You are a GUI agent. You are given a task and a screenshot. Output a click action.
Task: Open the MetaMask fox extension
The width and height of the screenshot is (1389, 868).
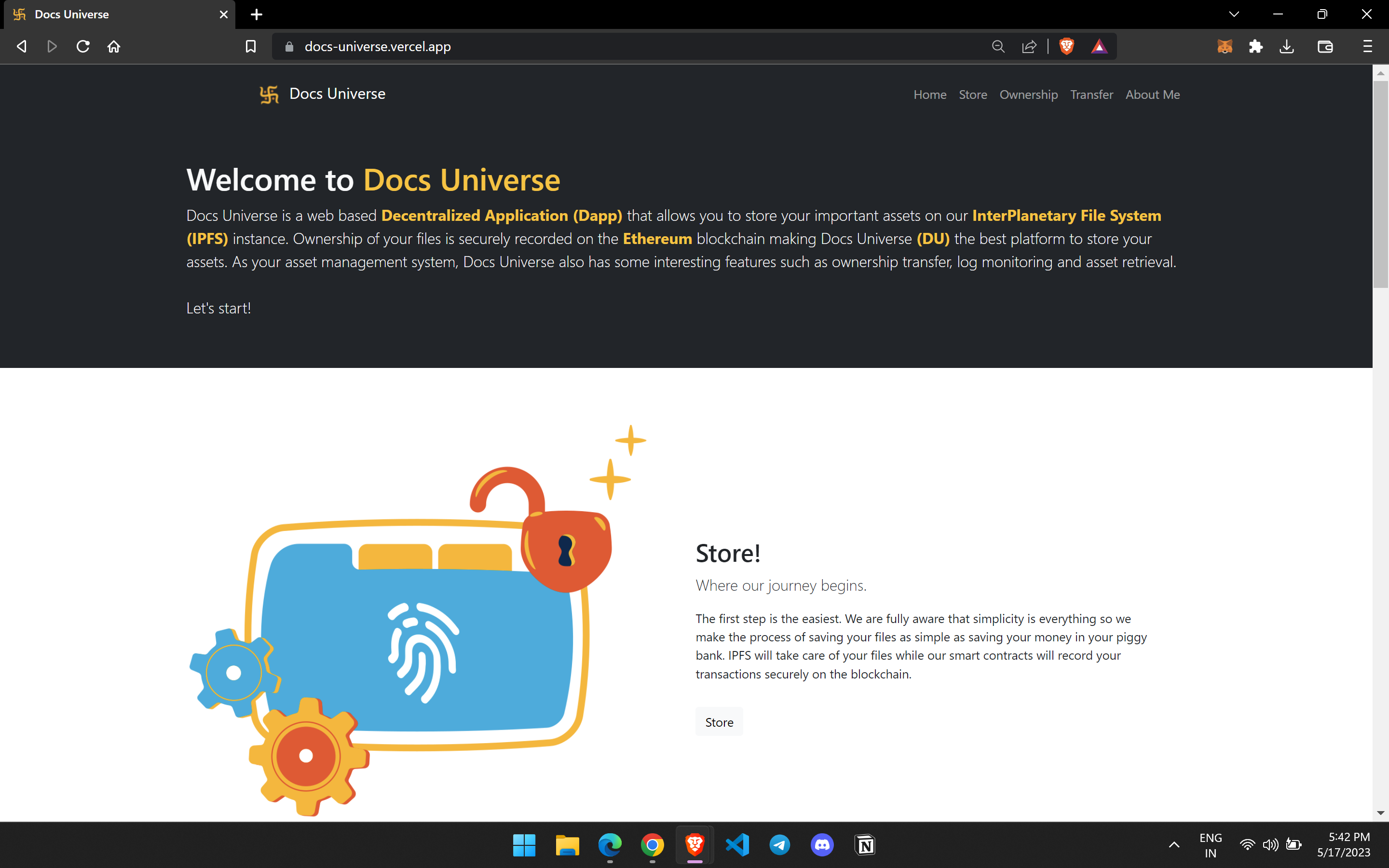click(x=1224, y=46)
